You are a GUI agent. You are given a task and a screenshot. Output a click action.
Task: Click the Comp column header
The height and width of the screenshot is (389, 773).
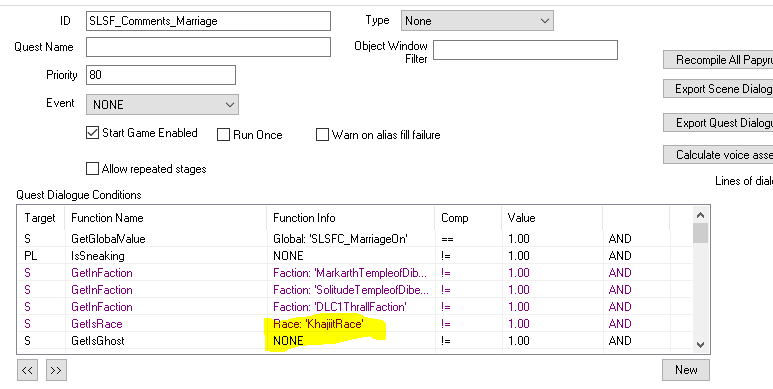point(468,218)
